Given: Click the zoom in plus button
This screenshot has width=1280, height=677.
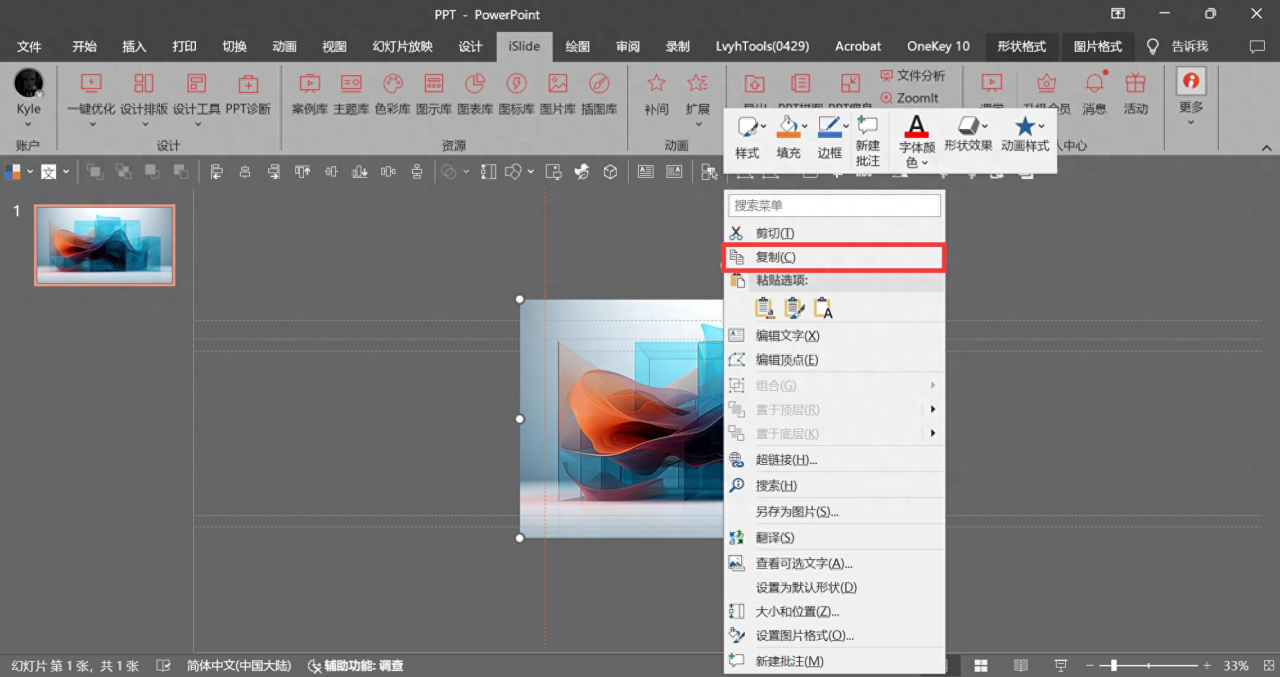Looking at the screenshot, I should (1207, 666).
